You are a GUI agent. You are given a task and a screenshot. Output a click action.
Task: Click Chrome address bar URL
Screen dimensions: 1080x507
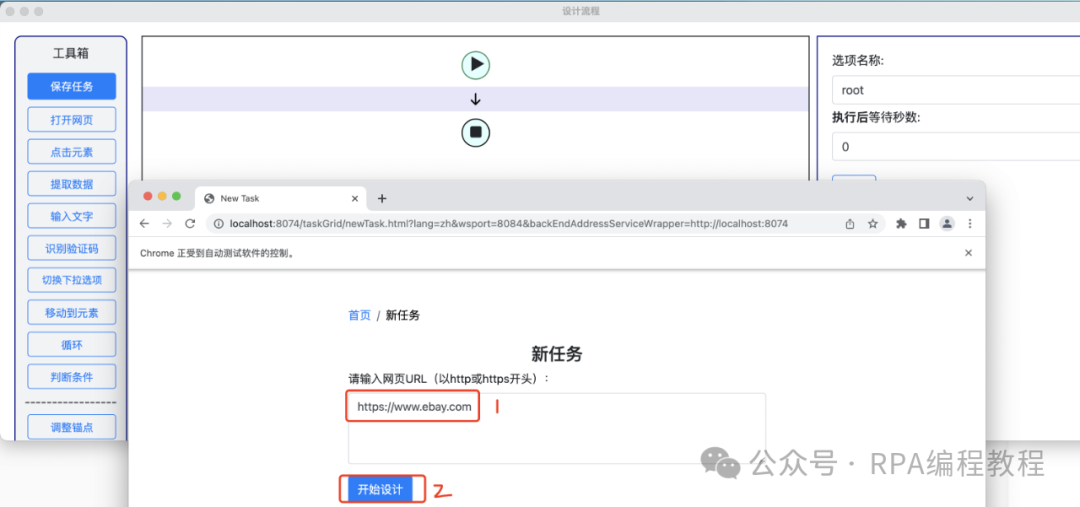pyautogui.click(x=509, y=223)
